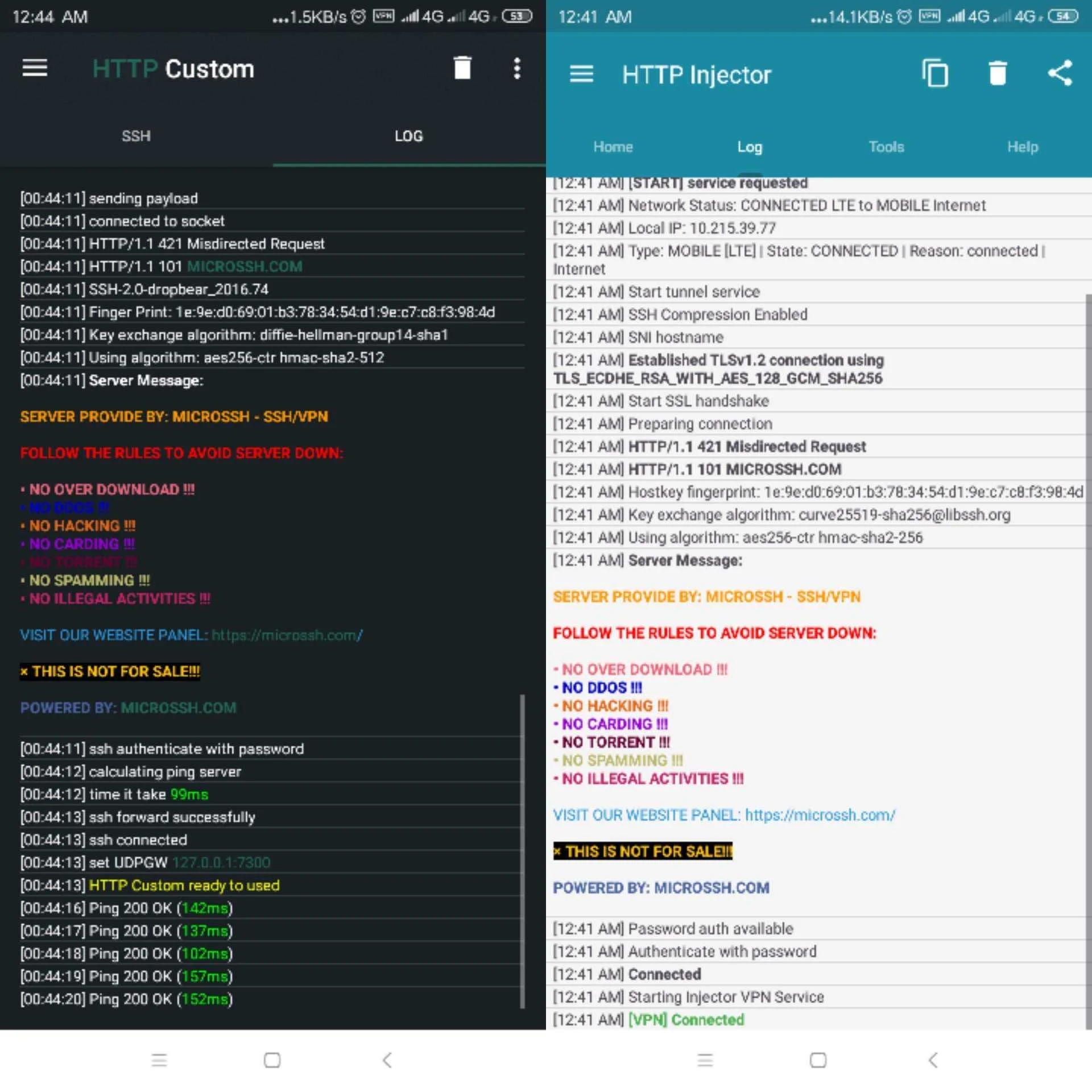
Task: Open HTTP Custom three-dot overflow menu
Action: [x=517, y=68]
